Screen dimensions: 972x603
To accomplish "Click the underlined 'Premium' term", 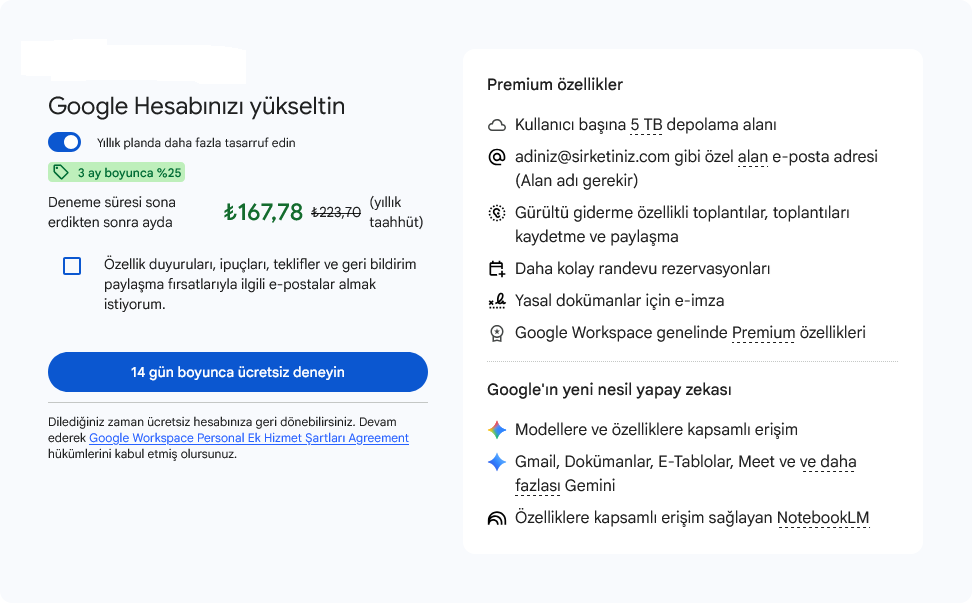I will [763, 333].
